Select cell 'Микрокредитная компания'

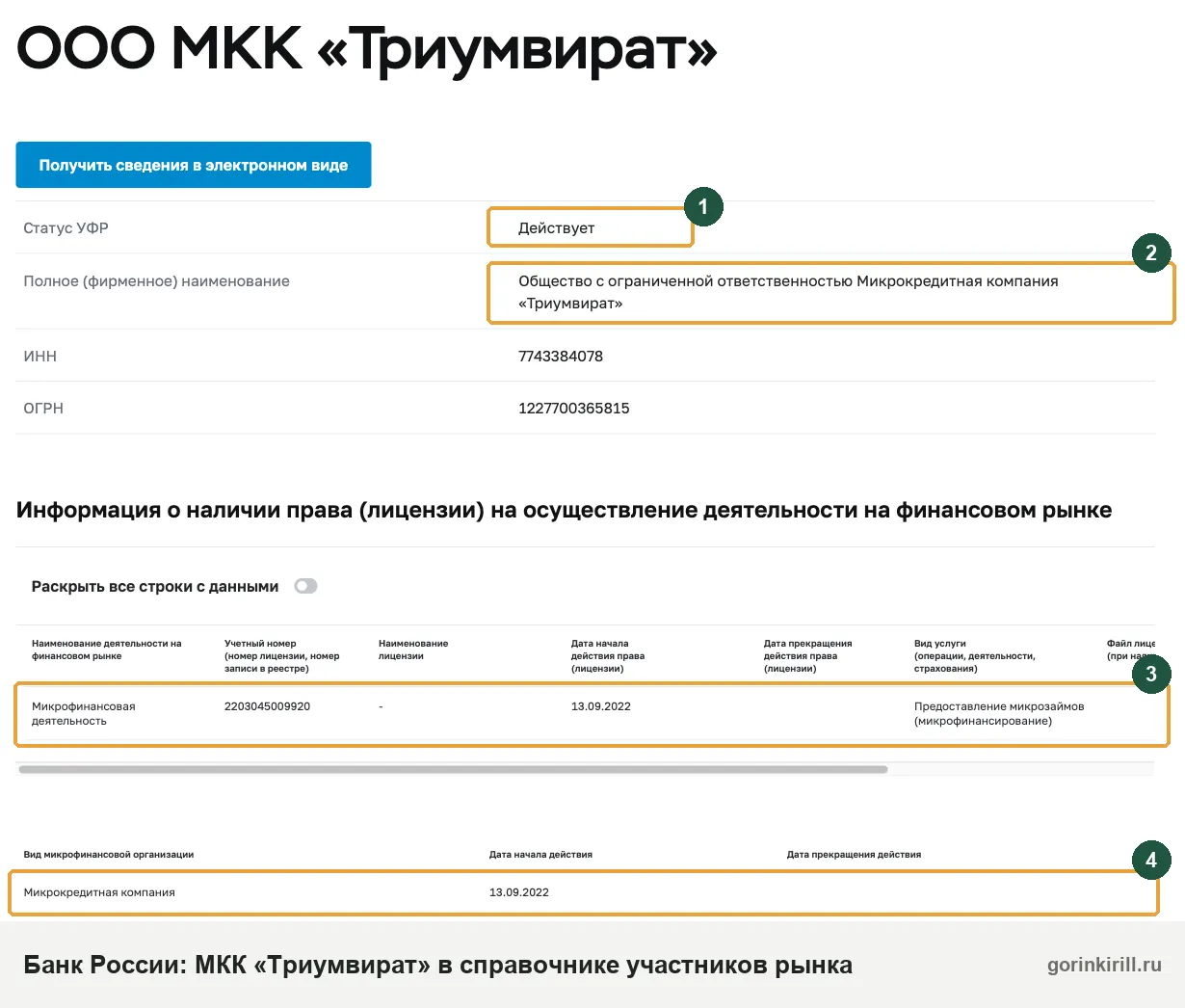click(99, 892)
